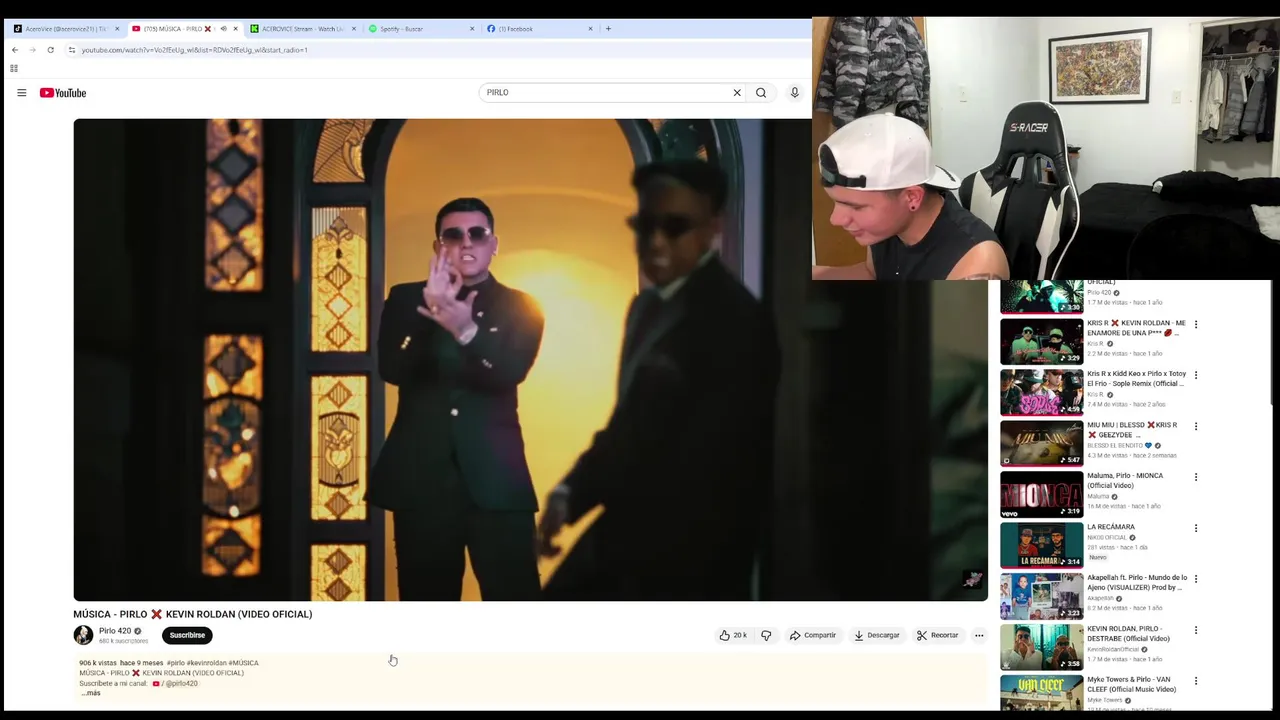Screen dimensions: 1280x720
Task: Open a new browser tab
Action: [x=608, y=29]
